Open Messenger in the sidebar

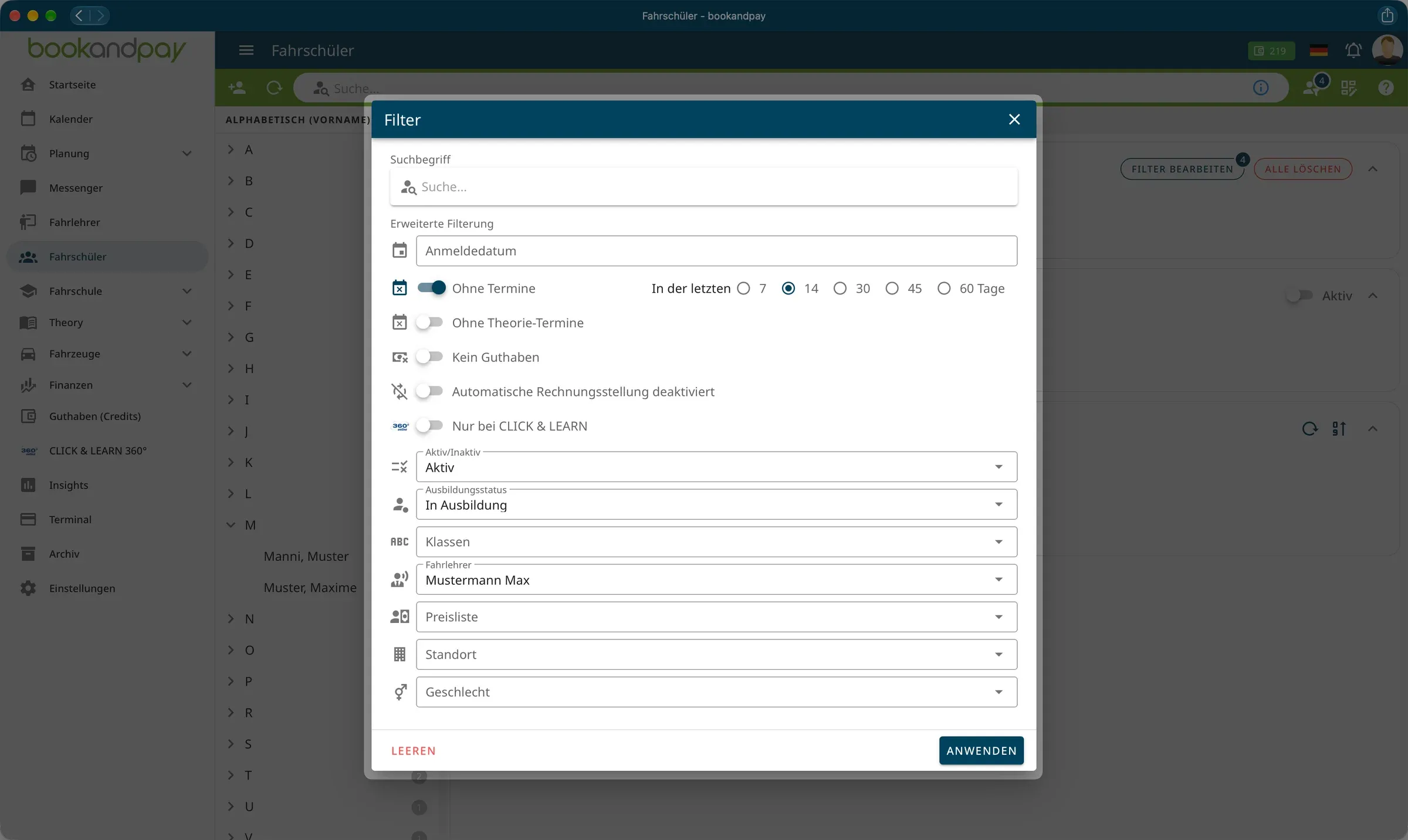point(107,188)
